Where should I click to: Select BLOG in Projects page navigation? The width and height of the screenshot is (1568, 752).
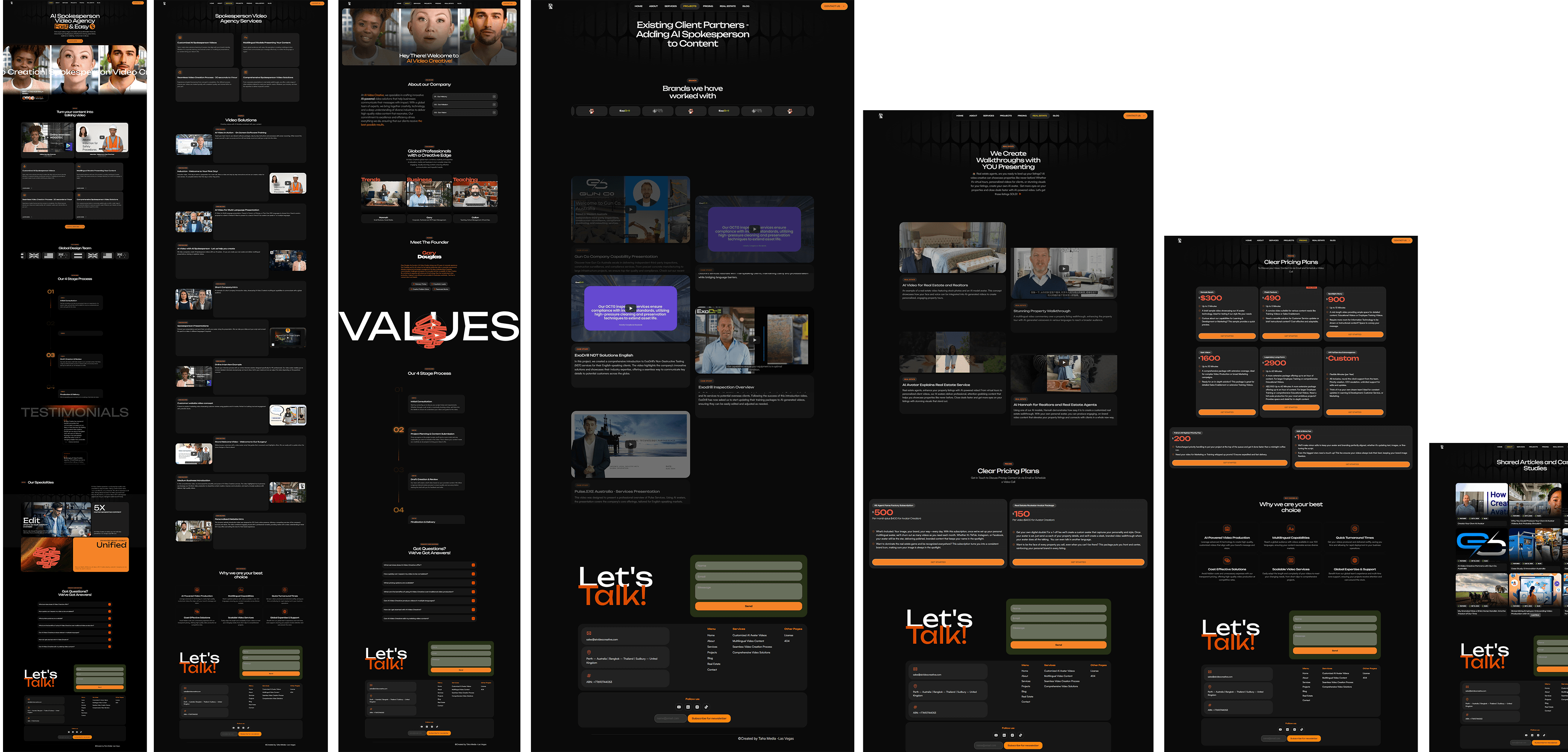tap(746, 6)
